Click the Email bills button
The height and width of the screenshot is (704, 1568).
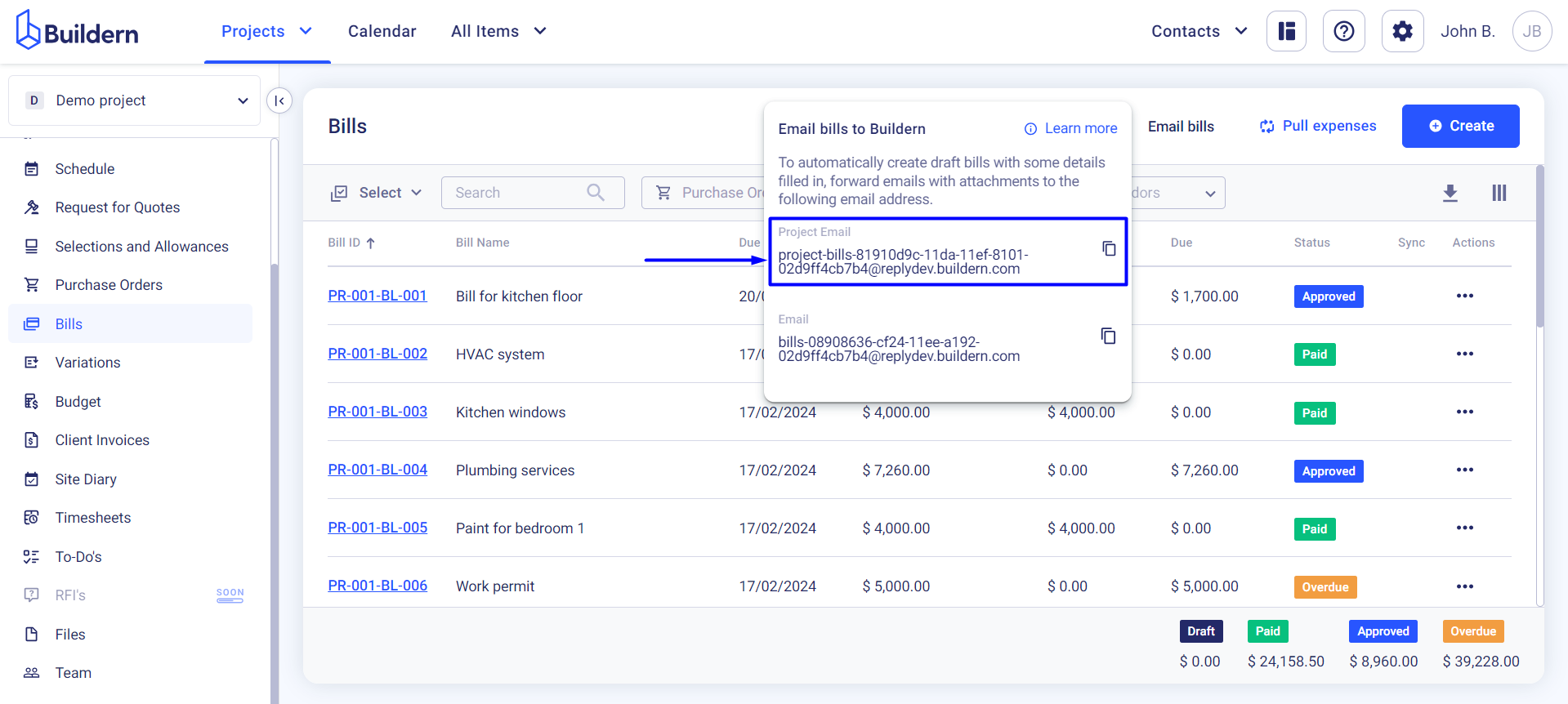tap(1181, 127)
